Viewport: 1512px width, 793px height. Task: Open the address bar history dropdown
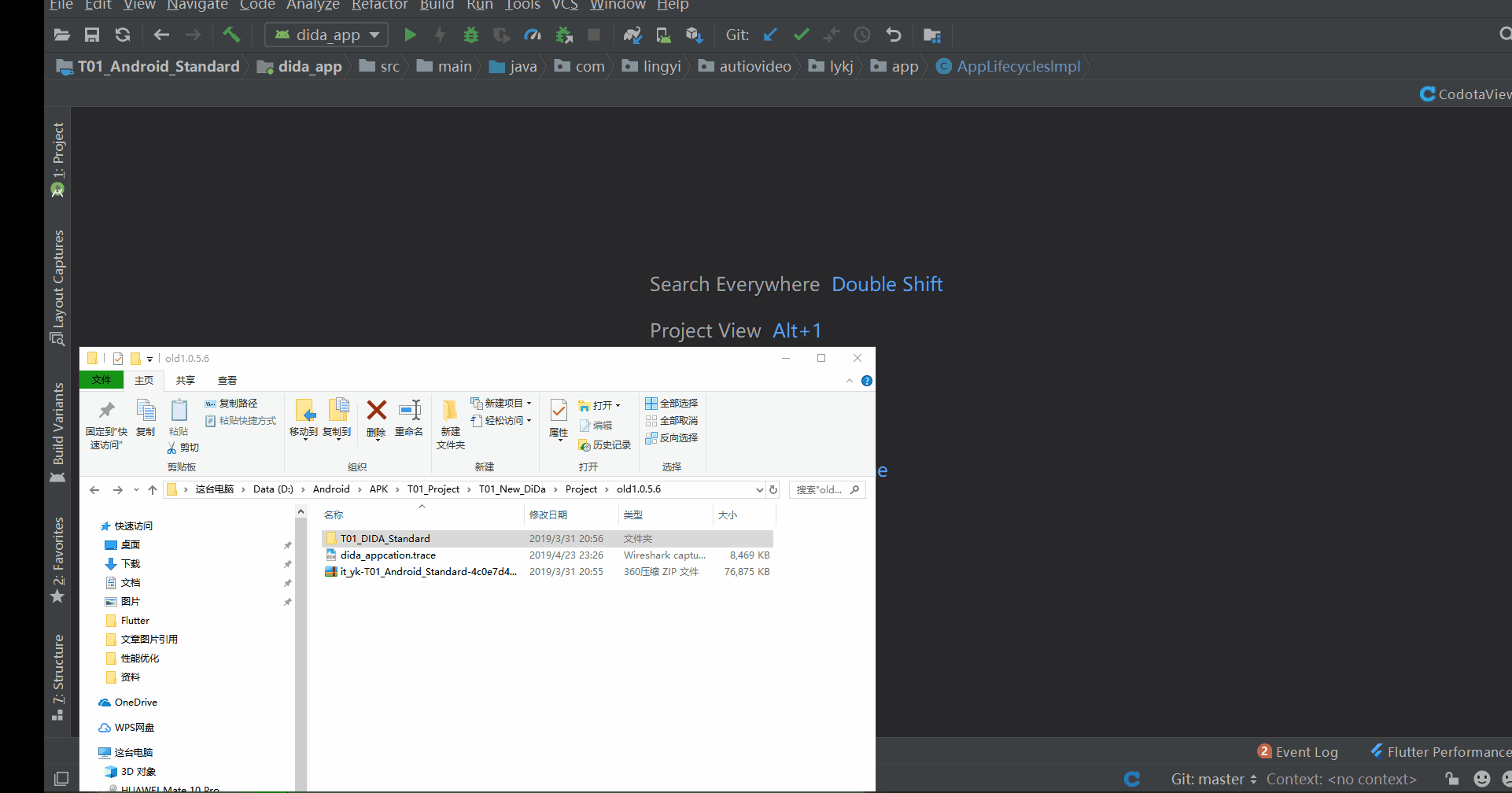pos(759,489)
